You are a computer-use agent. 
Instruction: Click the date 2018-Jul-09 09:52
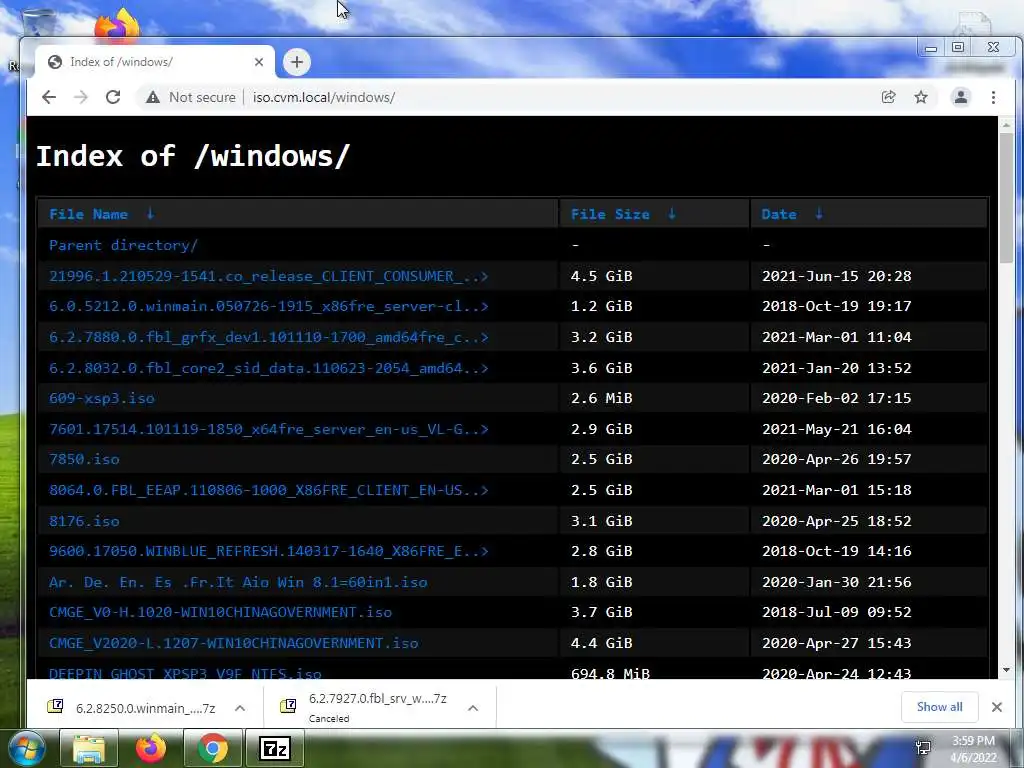[x=837, y=612]
